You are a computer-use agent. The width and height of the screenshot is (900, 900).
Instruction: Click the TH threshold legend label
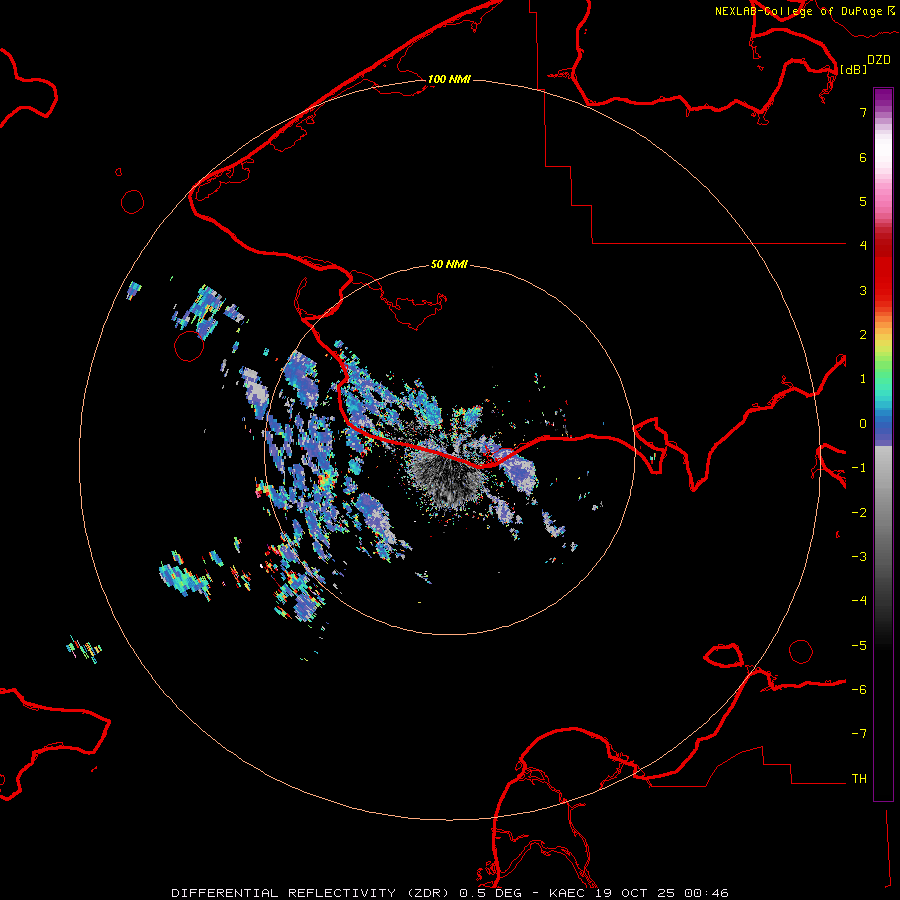coord(859,778)
